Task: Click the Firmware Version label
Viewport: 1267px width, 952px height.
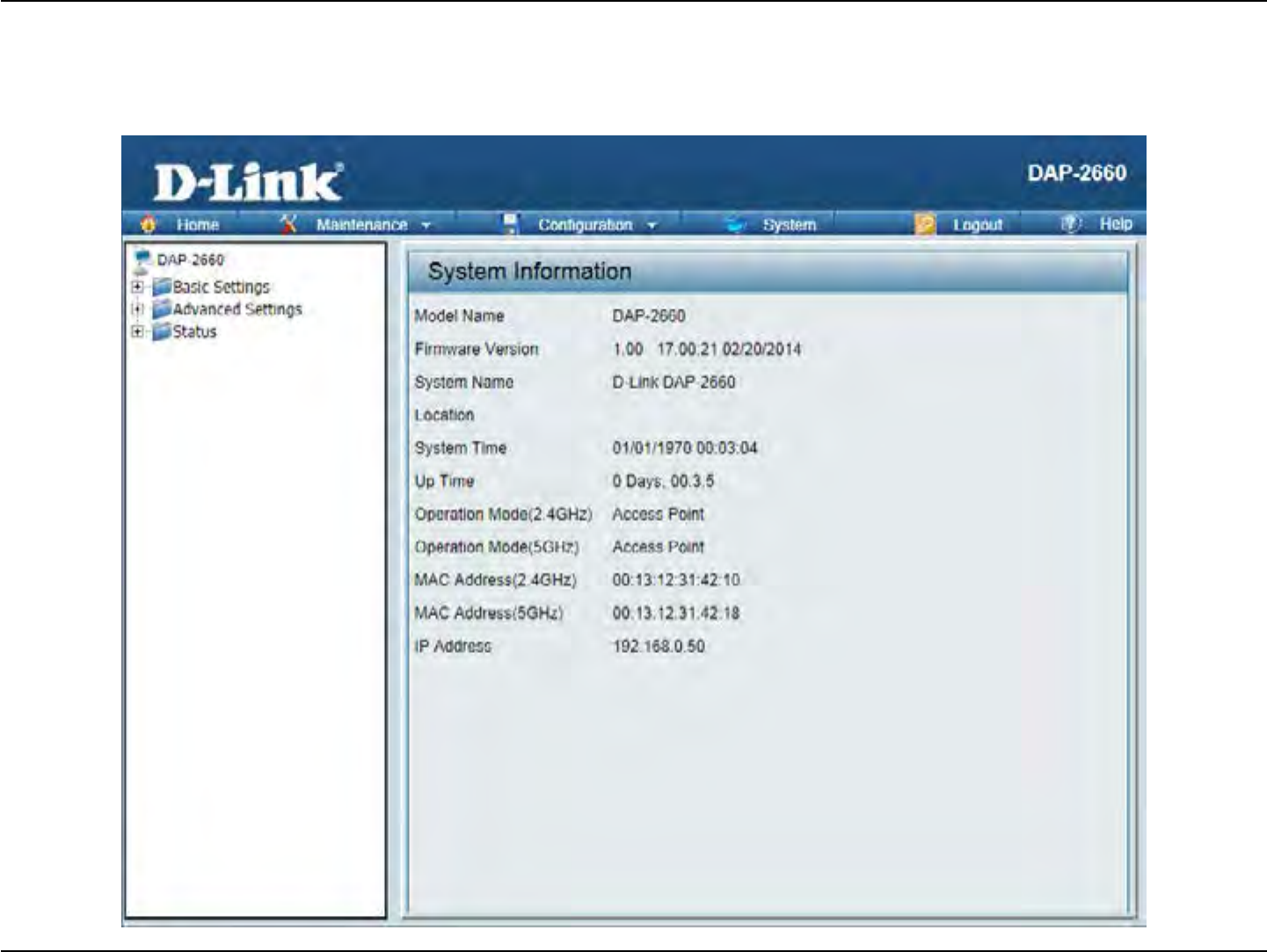Action: tap(477, 349)
